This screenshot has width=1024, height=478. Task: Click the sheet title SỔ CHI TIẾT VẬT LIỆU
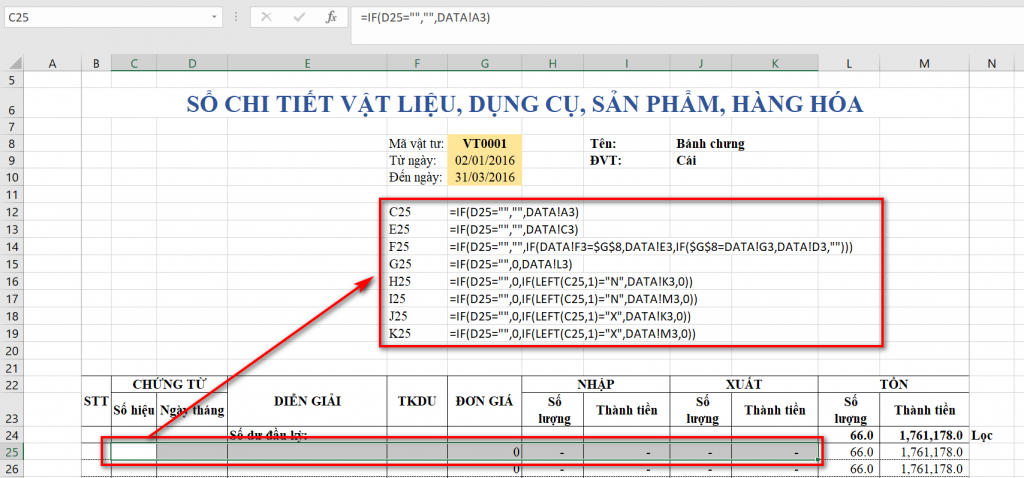tap(524, 104)
